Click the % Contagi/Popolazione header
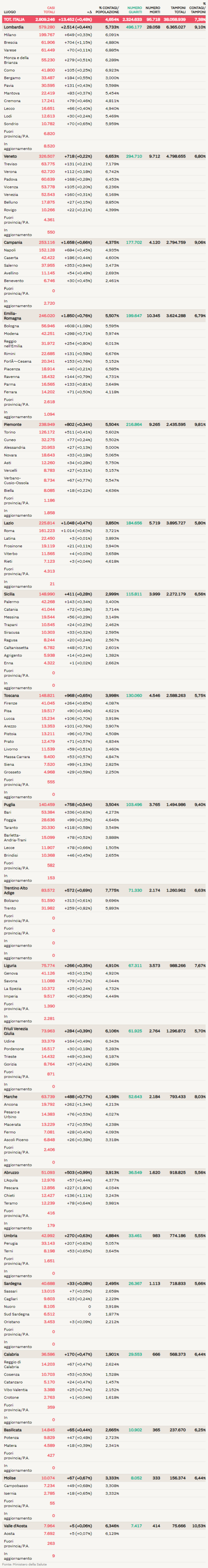This screenshot has width=208, height=1568. pos(109,10)
